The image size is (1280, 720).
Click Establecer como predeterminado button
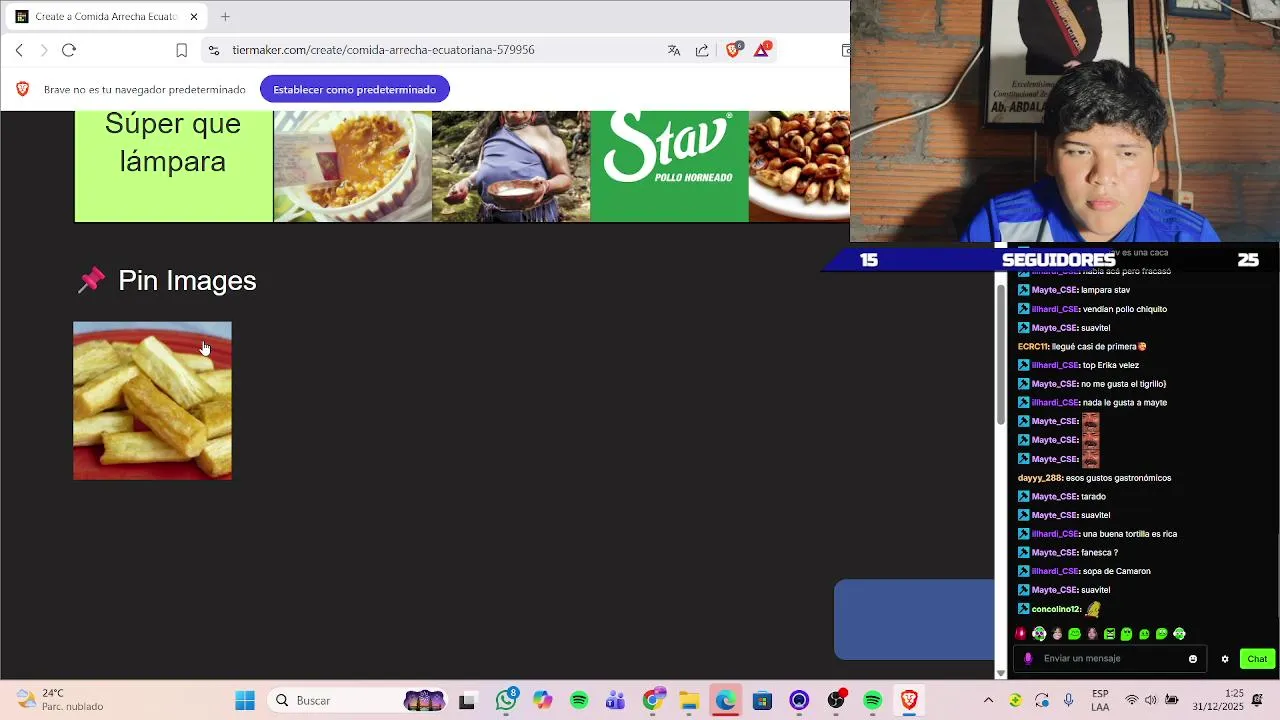354,89
